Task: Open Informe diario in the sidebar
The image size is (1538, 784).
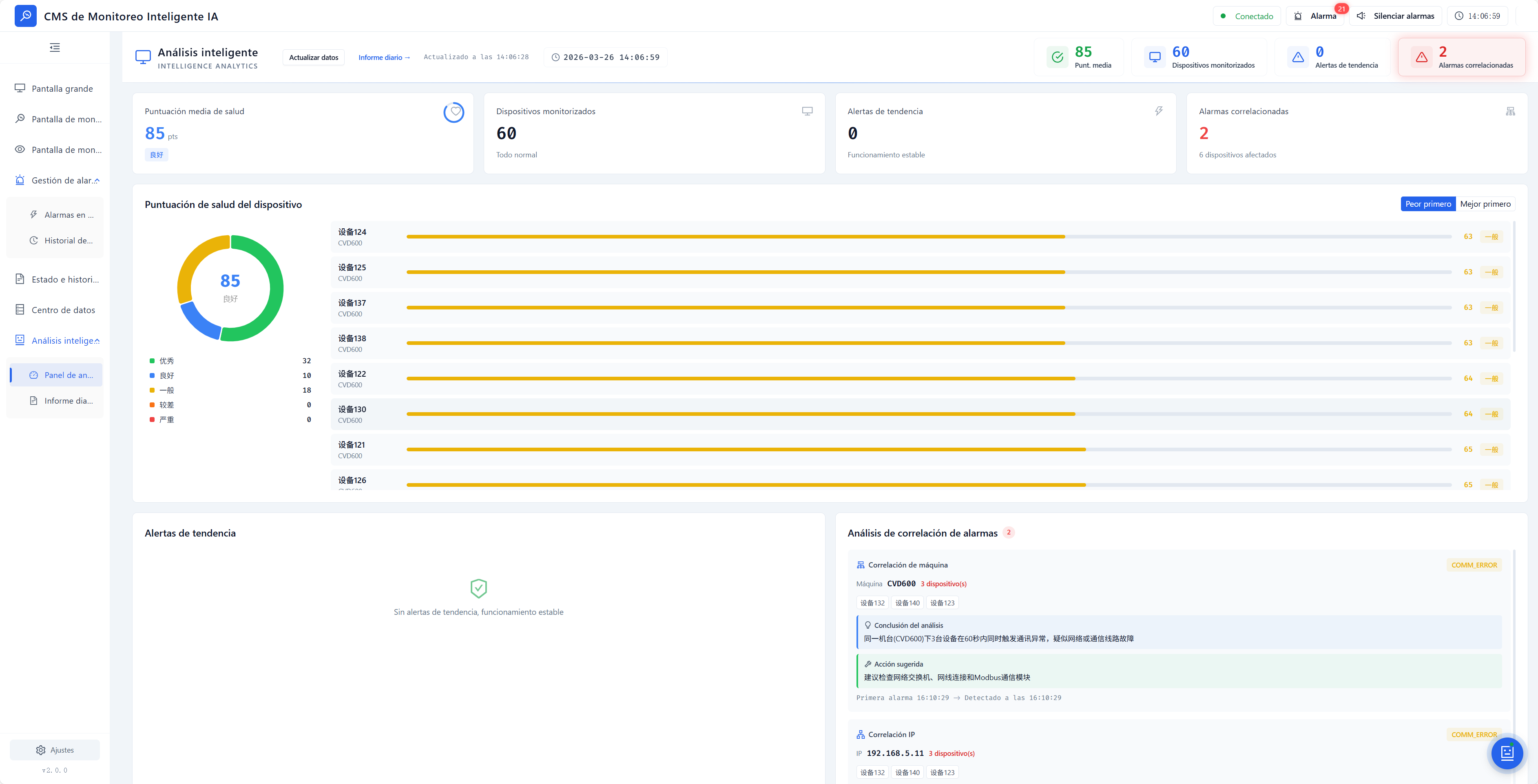Action: click(x=68, y=401)
